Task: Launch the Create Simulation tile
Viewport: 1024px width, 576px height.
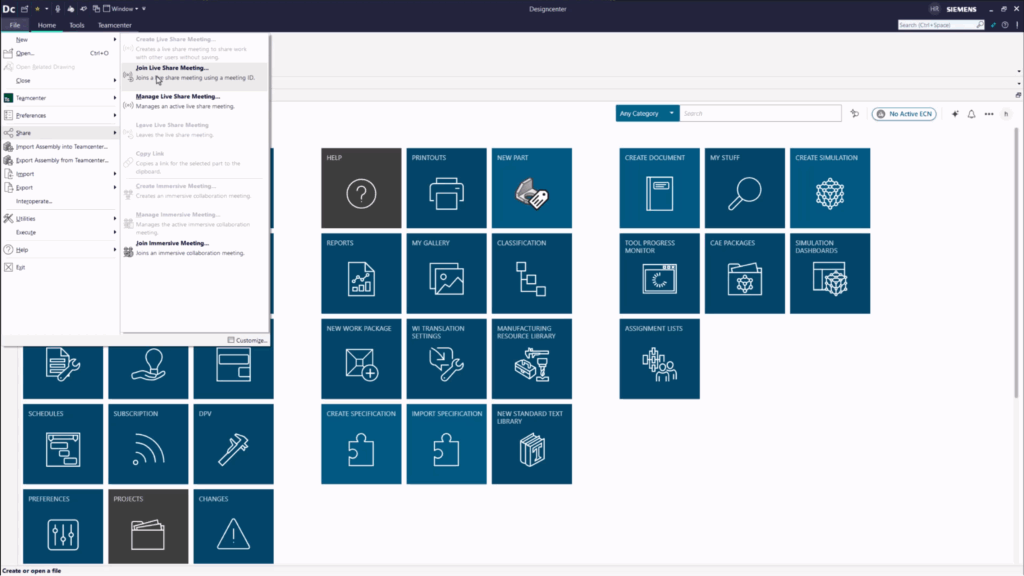Action: 829,188
